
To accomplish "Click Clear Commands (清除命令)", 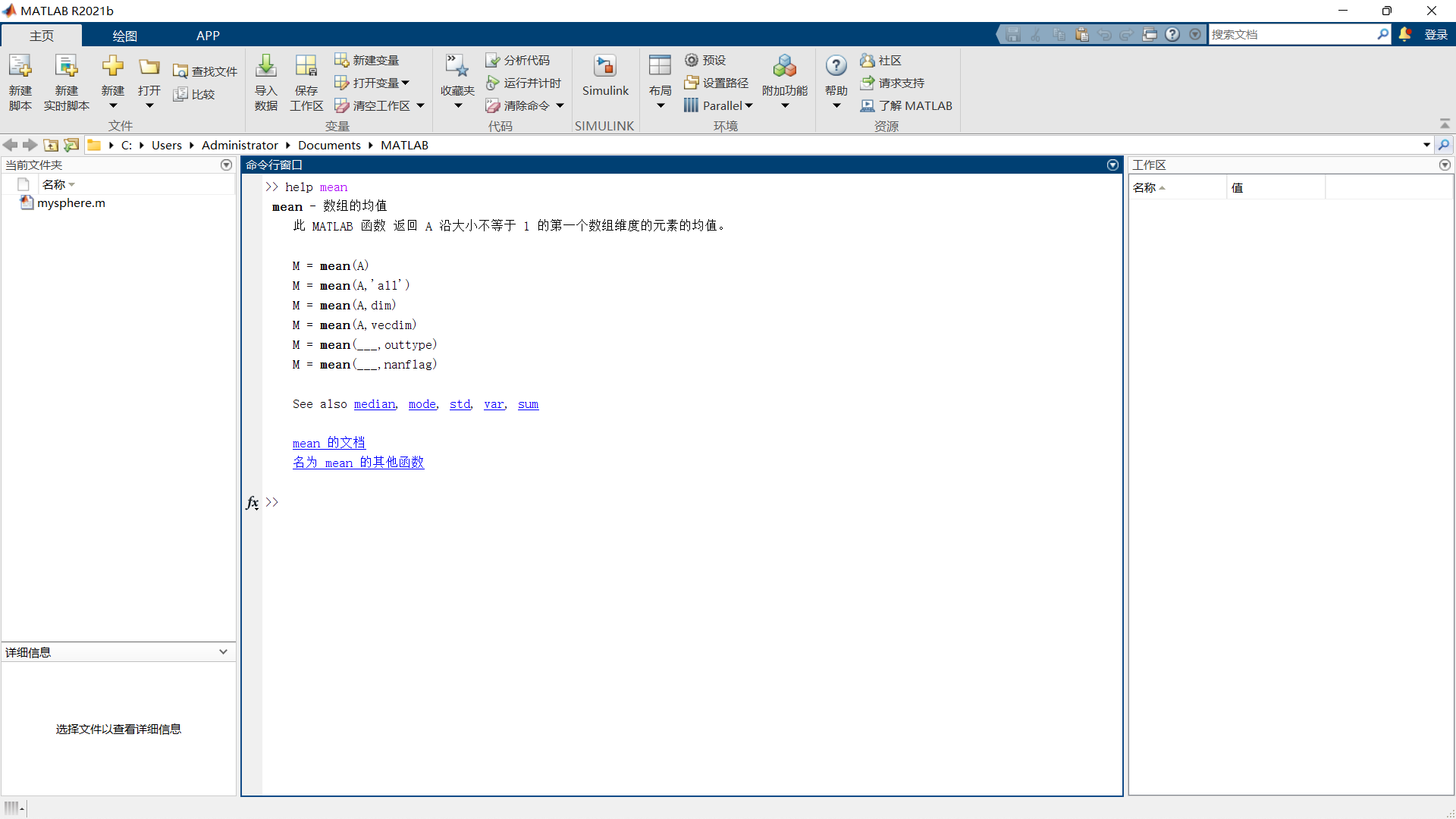I will point(518,105).
